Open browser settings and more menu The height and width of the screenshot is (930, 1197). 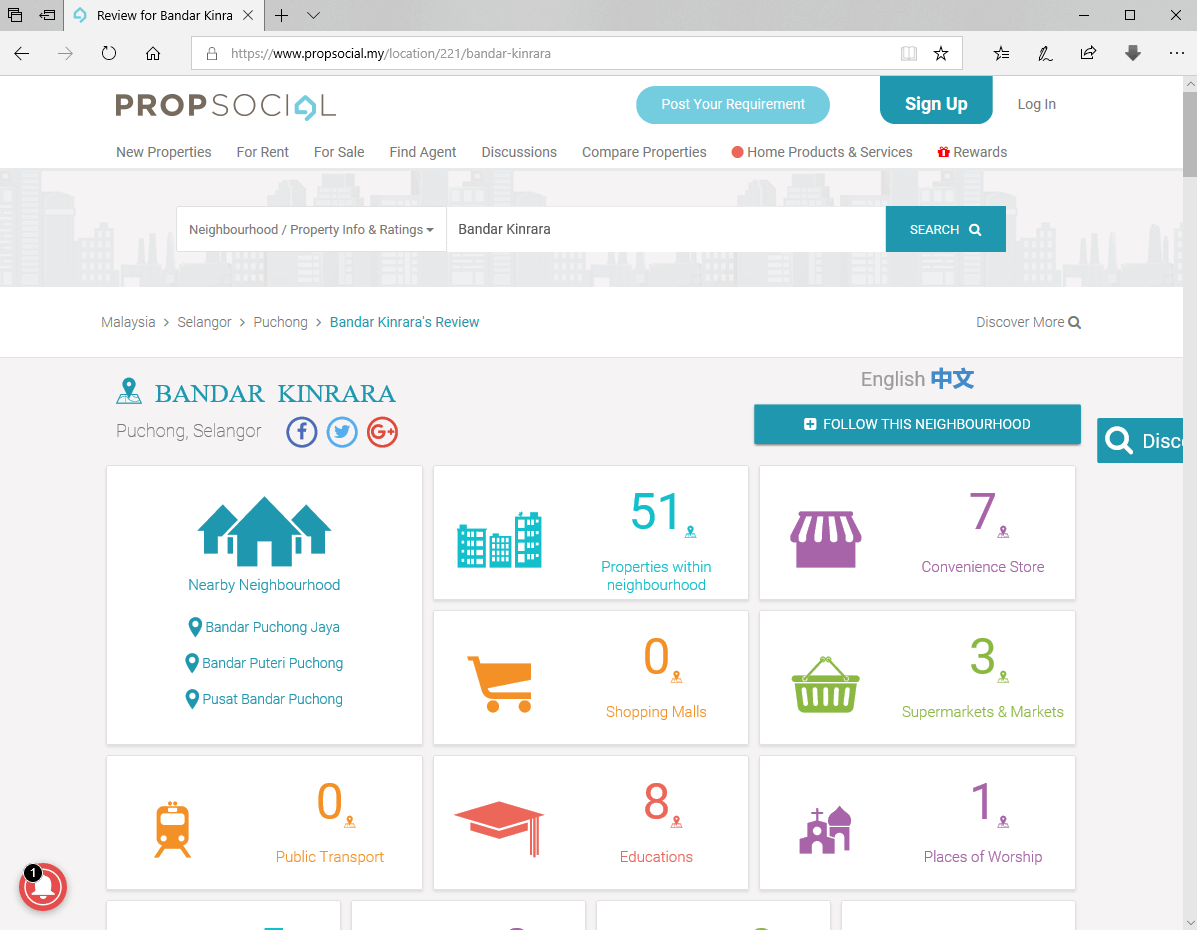pyautogui.click(x=1176, y=53)
